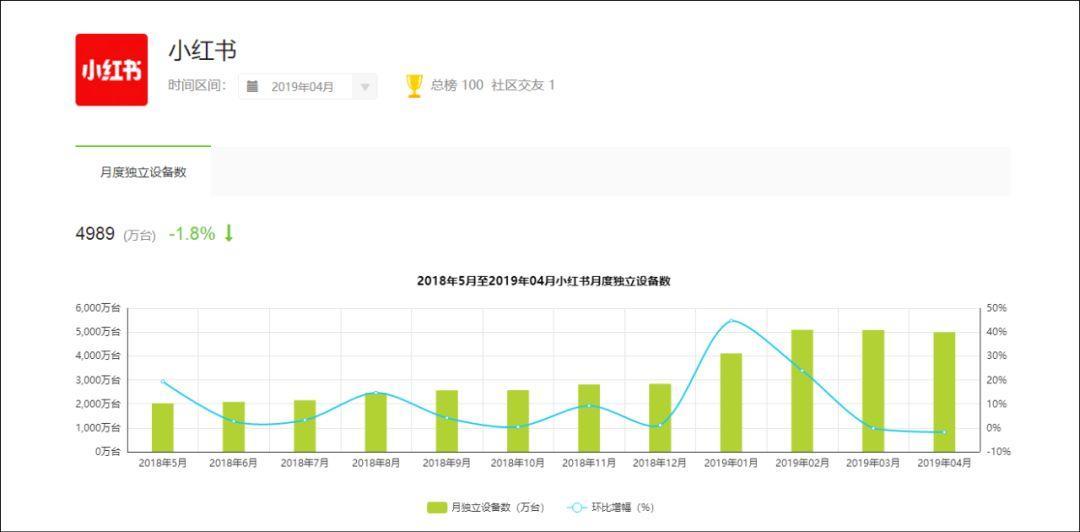The width and height of the screenshot is (1080, 532).
Task: Click the 小红书 red app logo
Action: [111, 70]
